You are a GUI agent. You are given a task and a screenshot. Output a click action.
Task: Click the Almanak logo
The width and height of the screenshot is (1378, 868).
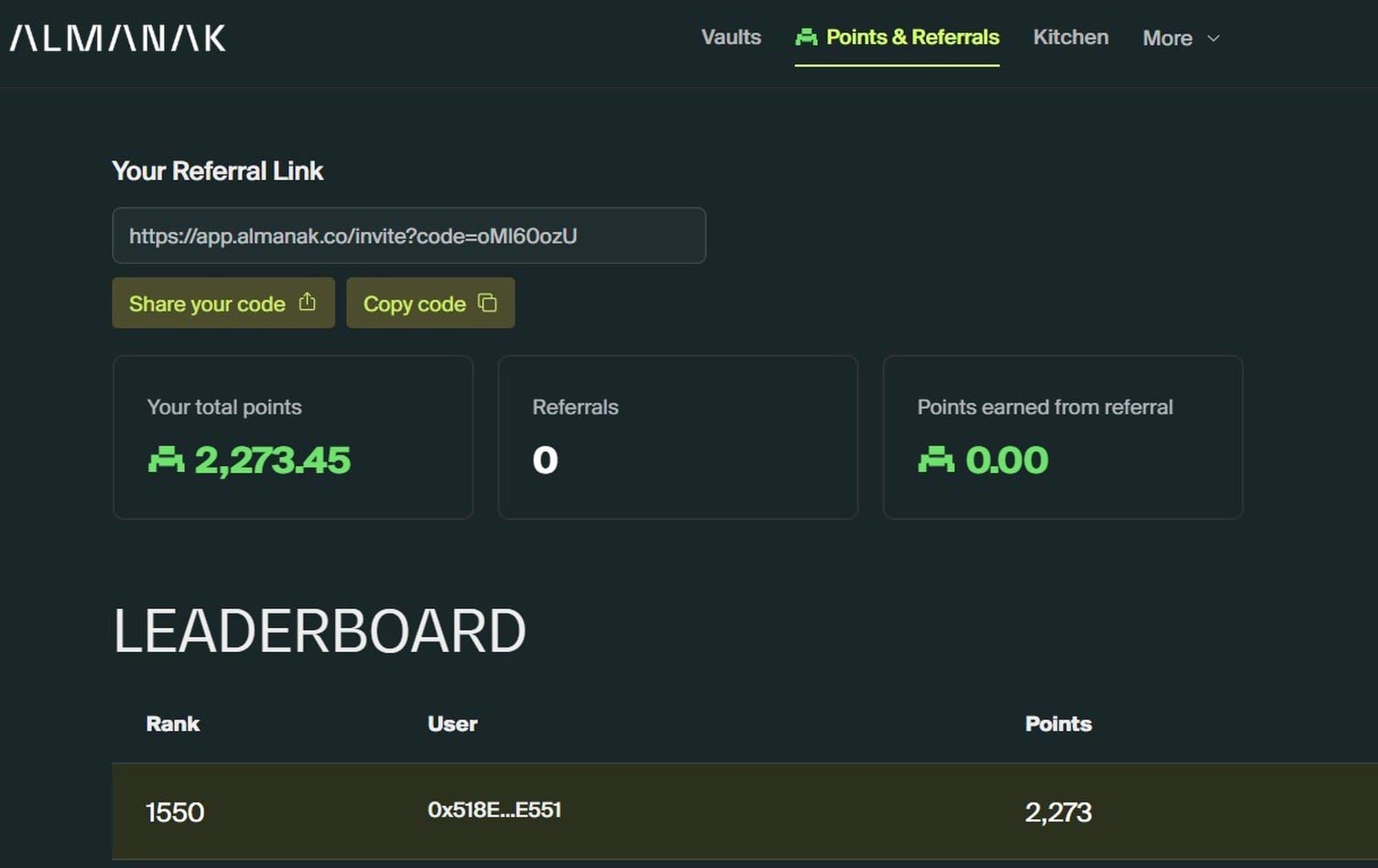tap(118, 39)
